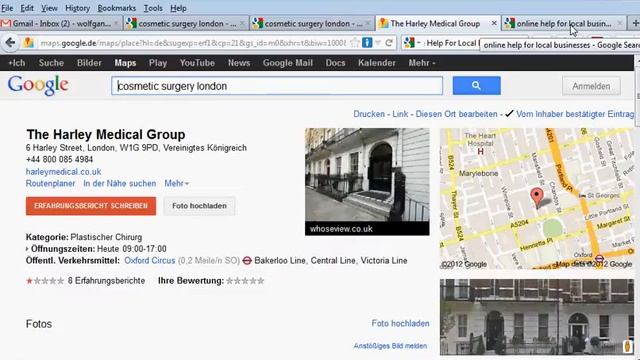Image resolution: width=640 pixels, height=360 pixels.
Task: Open harleymedical.co.uk website link
Action: [x=63, y=171]
